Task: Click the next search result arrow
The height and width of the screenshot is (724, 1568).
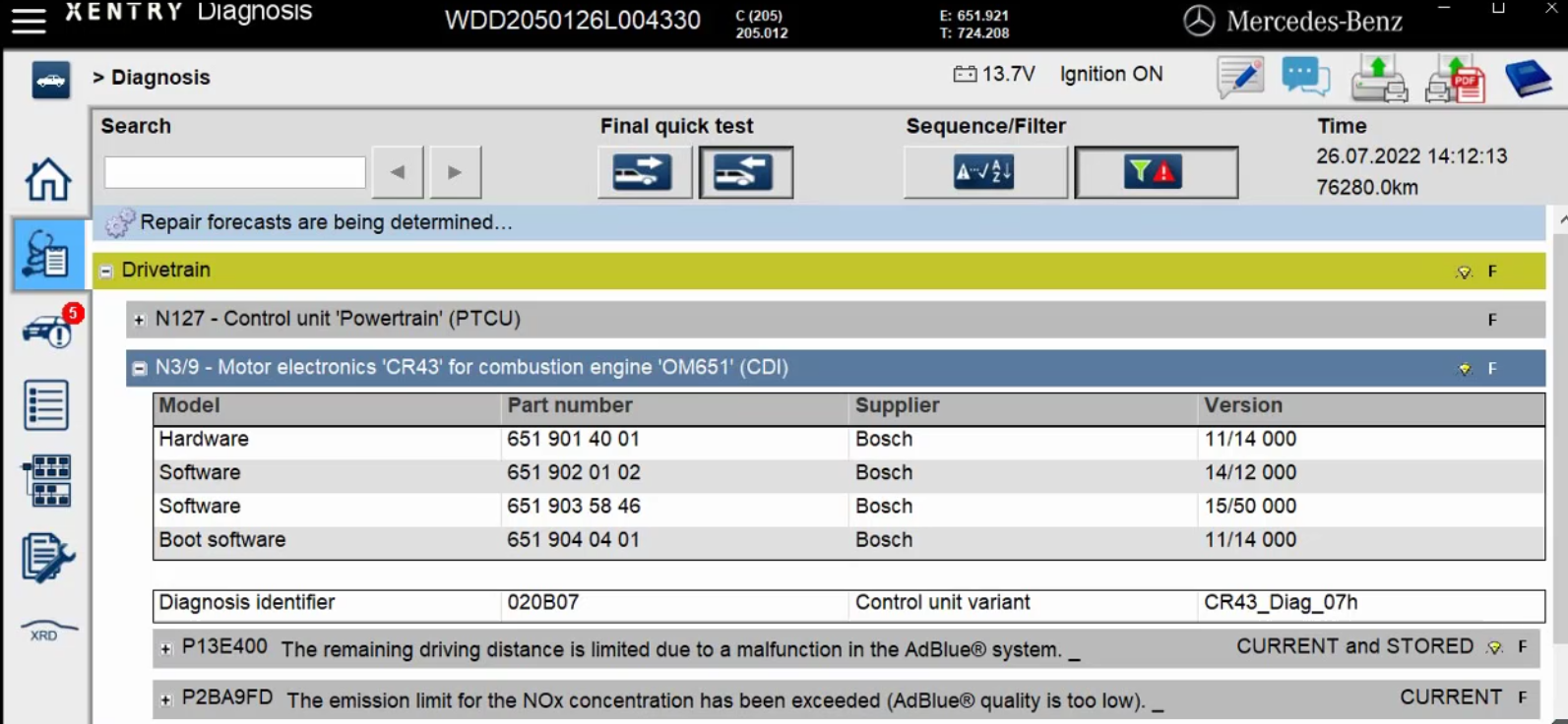Action: click(455, 172)
